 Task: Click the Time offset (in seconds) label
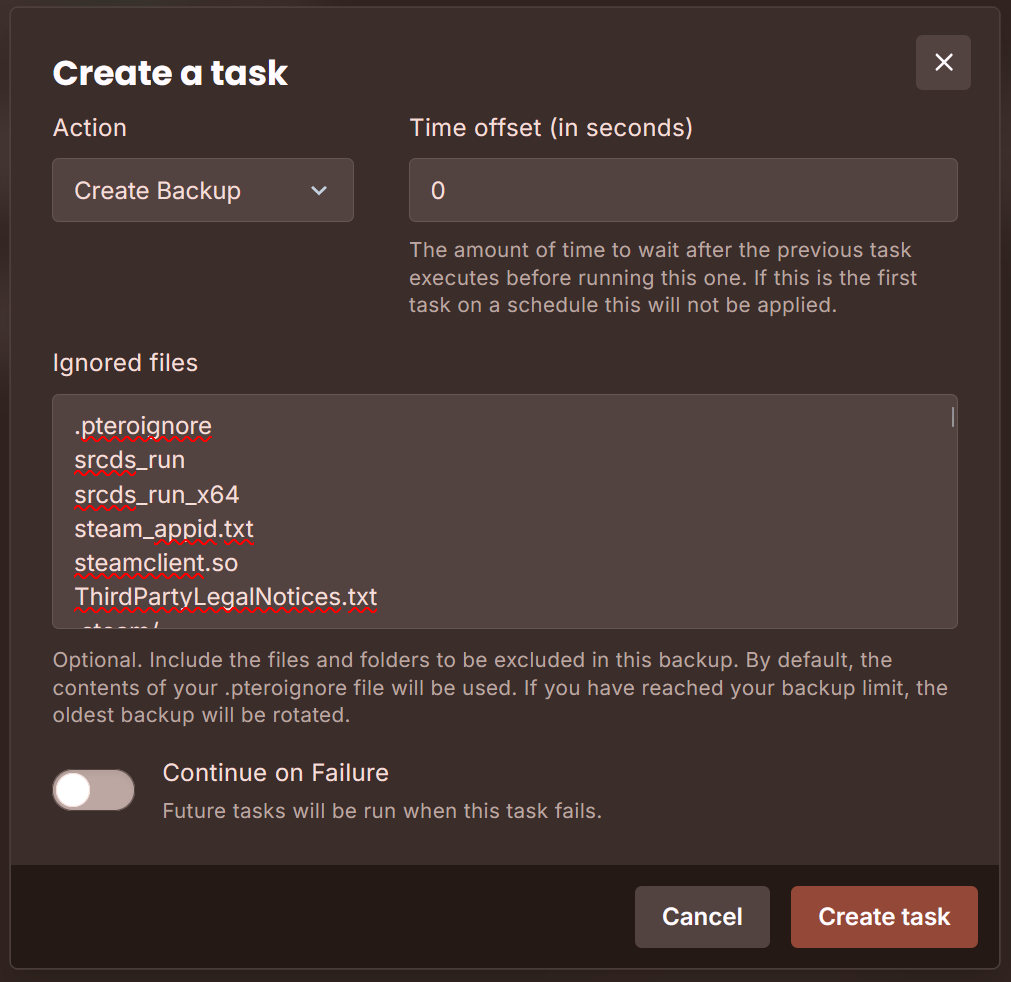[551, 128]
